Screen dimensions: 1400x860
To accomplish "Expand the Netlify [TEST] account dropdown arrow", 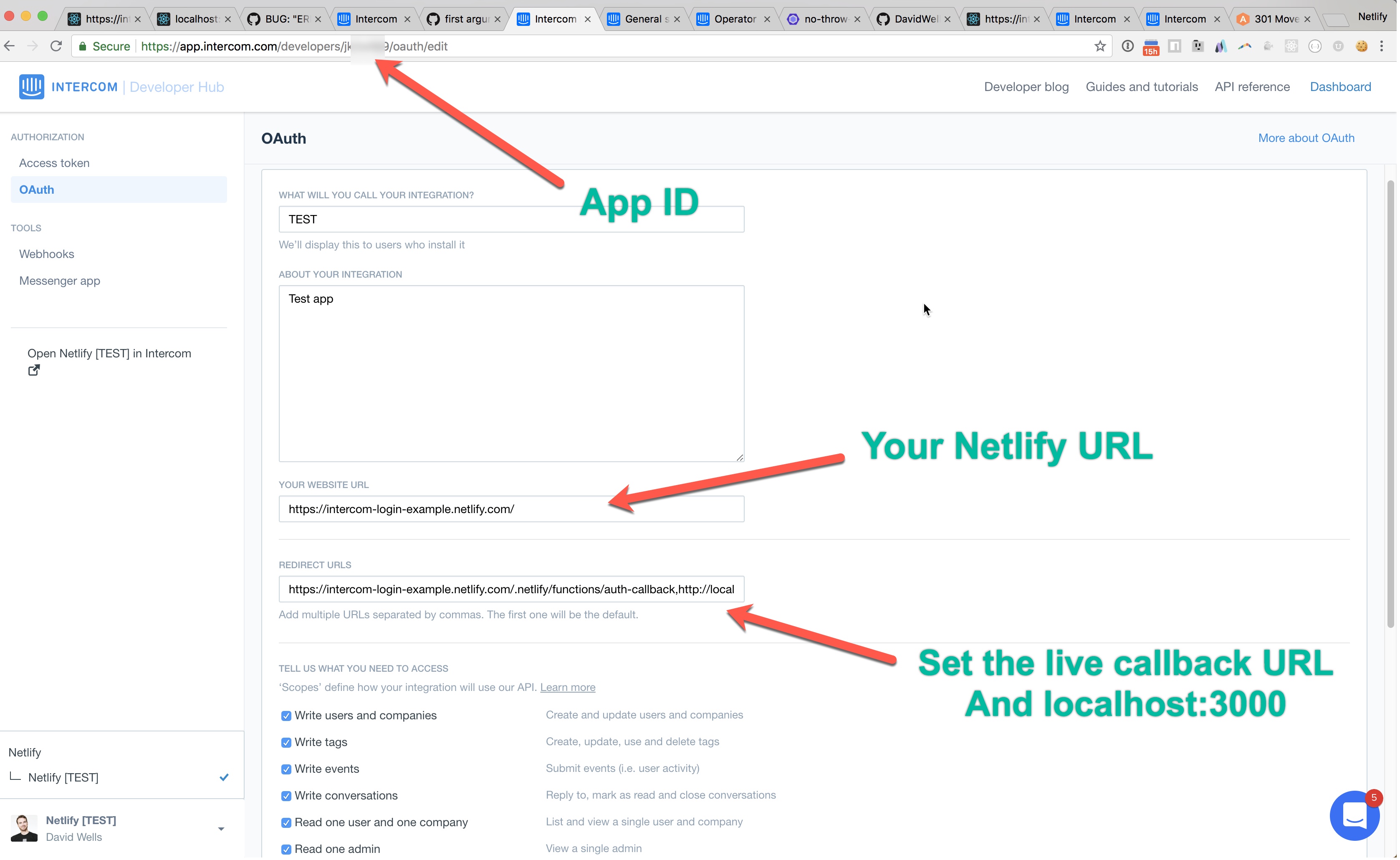I will click(221, 831).
